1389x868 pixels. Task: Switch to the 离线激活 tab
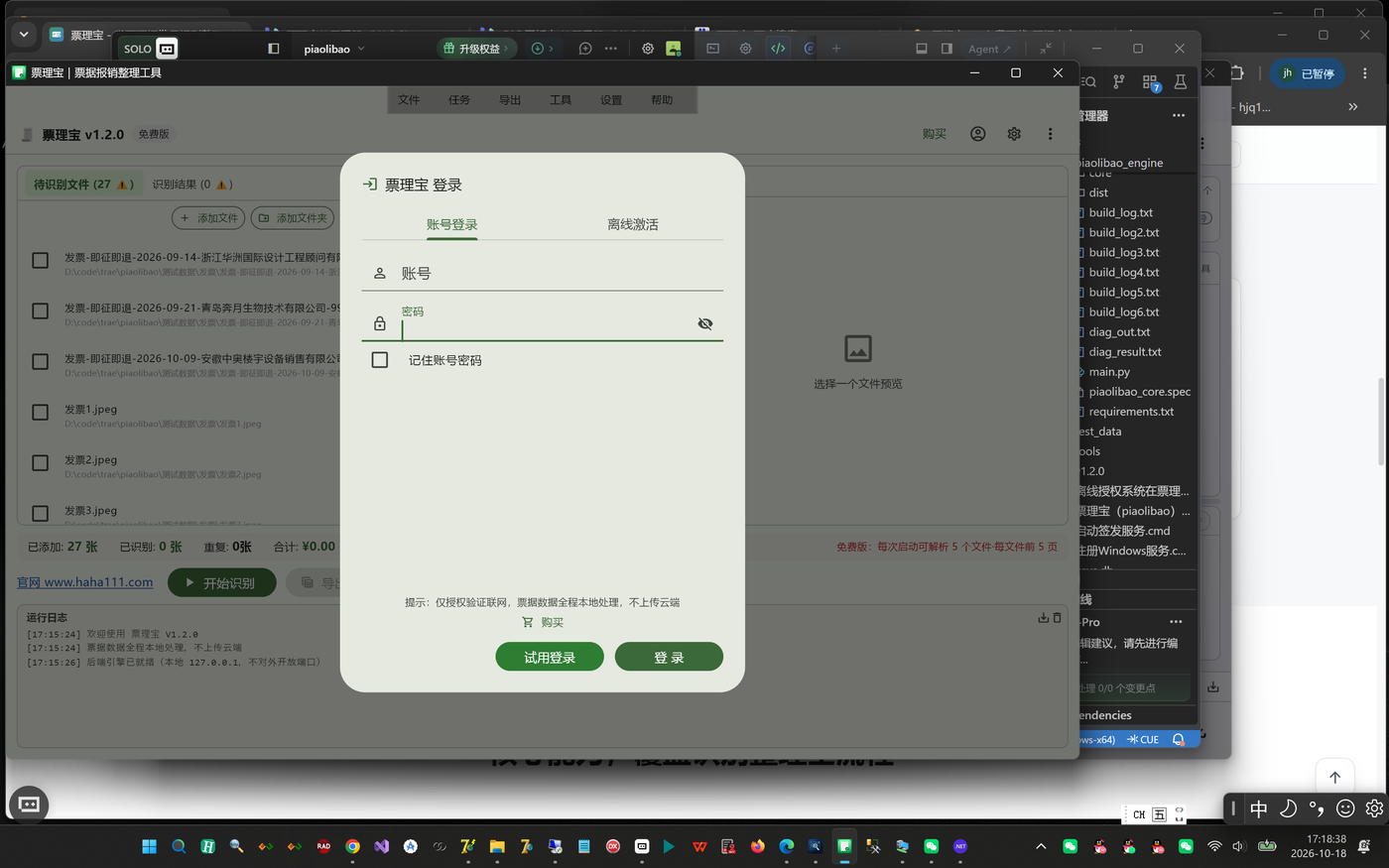pos(632,224)
